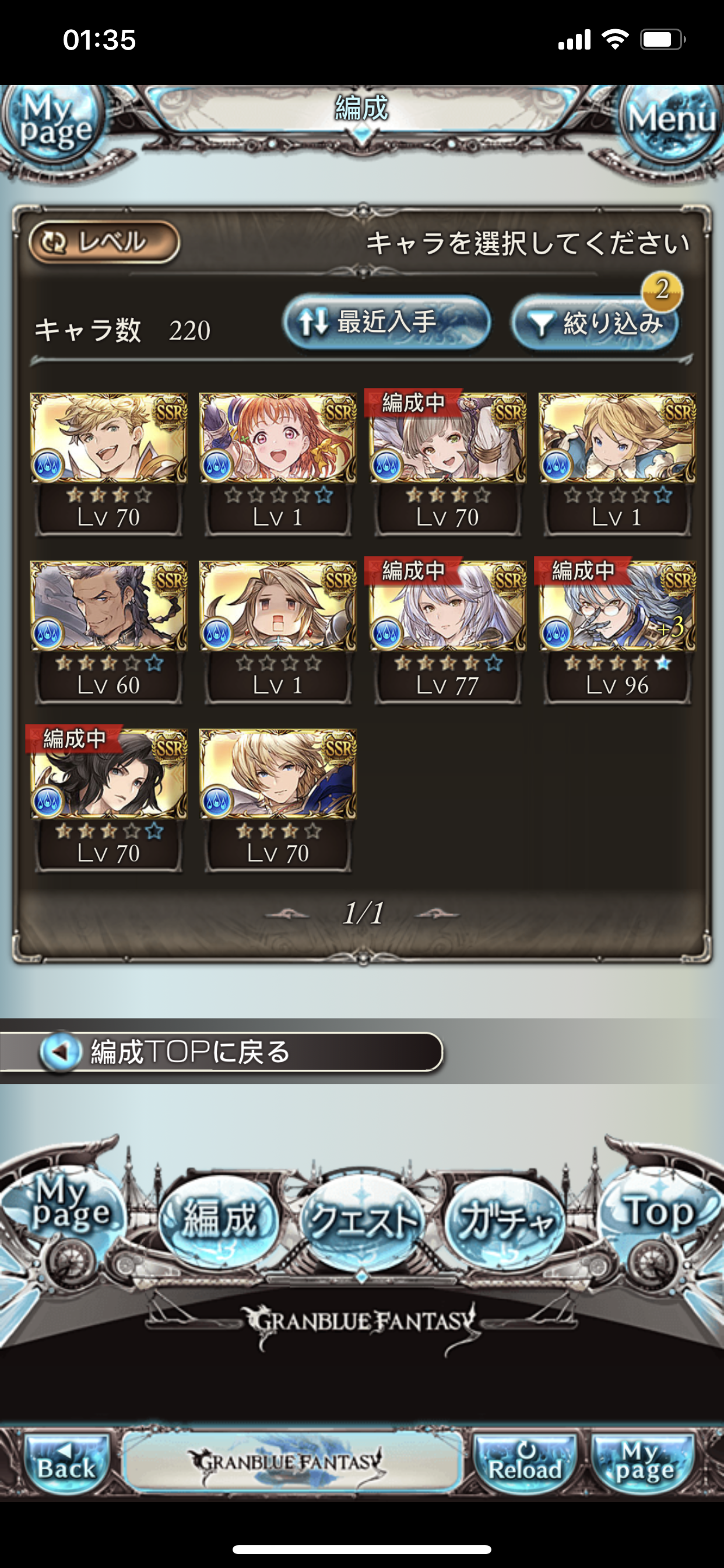Viewport: 724px width, 1568px height.
Task: Tap the My page orb at top left
Action: [54, 123]
